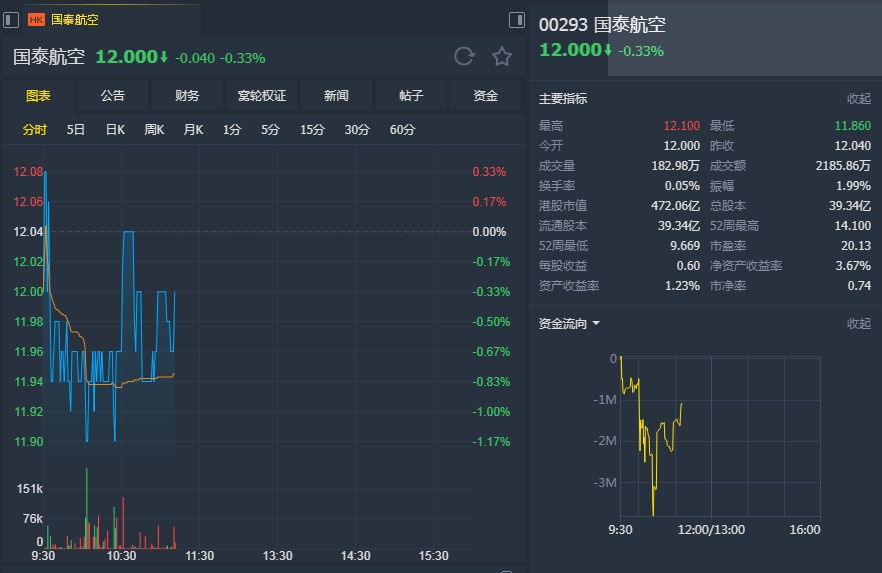Select the 5分 chart interval
This screenshot has width=882, height=573.
270,130
